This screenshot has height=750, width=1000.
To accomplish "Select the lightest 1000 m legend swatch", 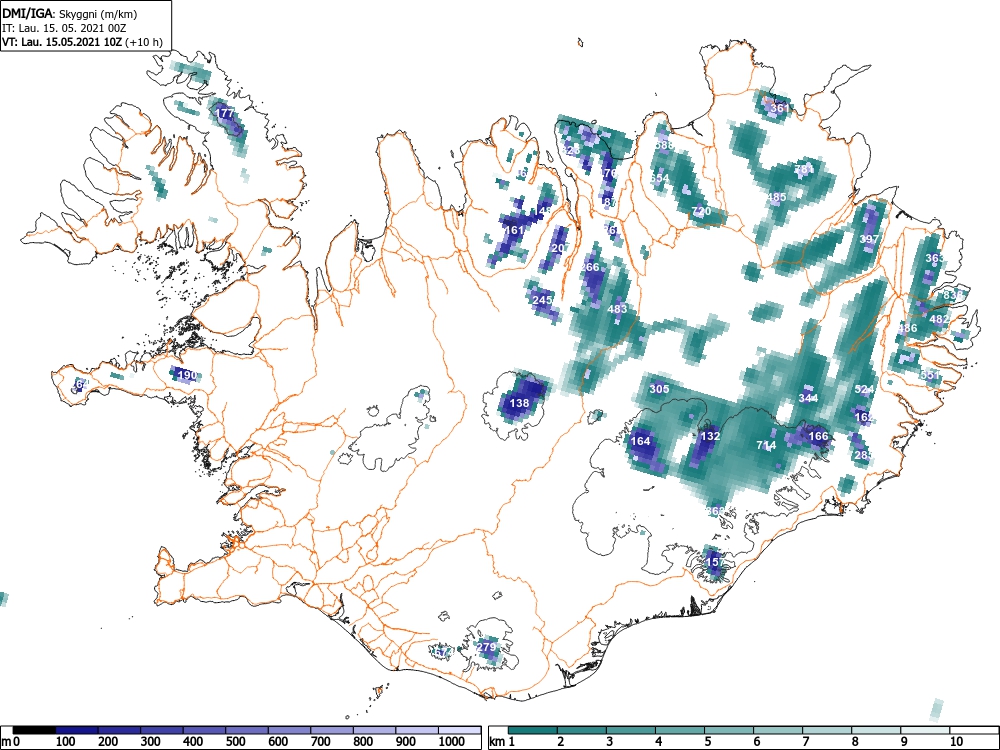I will tap(460, 730).
